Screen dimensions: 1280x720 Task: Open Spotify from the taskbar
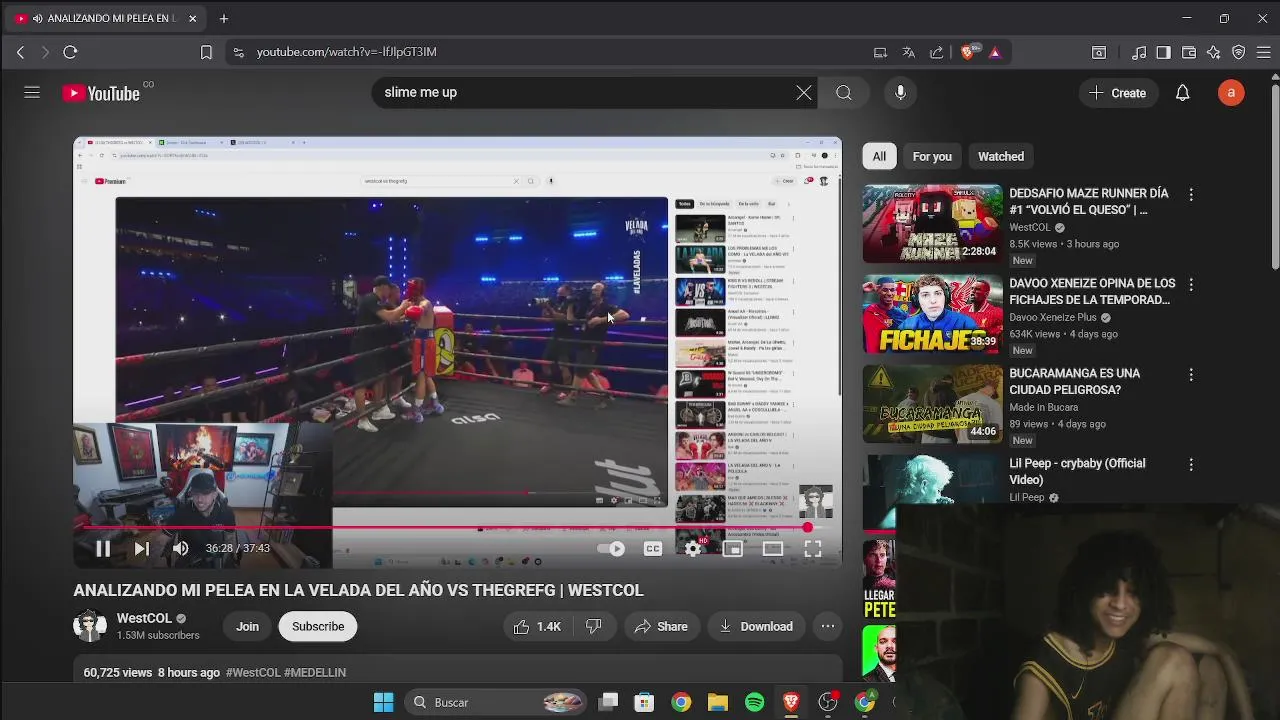755,702
